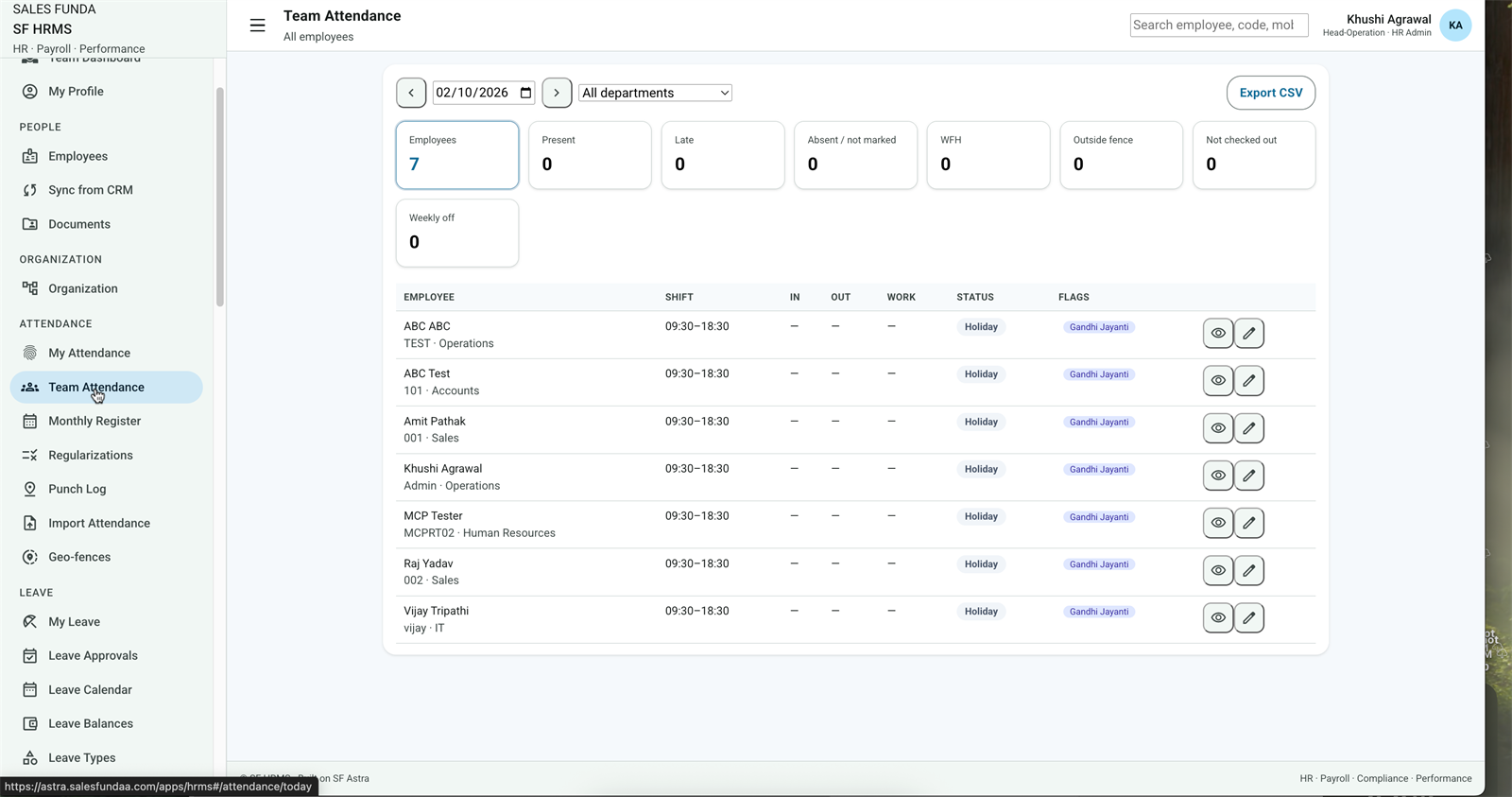Go to next day arrow
This screenshot has height=797, width=1512.
557,93
